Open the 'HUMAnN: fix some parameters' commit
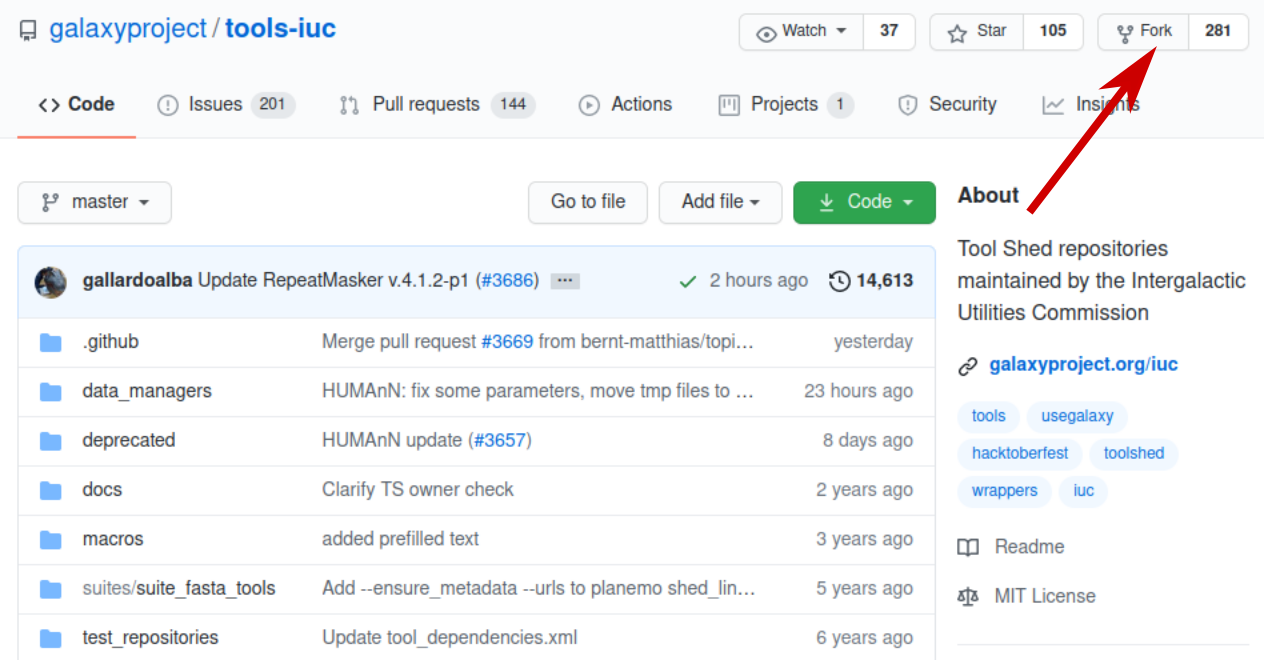 point(538,391)
